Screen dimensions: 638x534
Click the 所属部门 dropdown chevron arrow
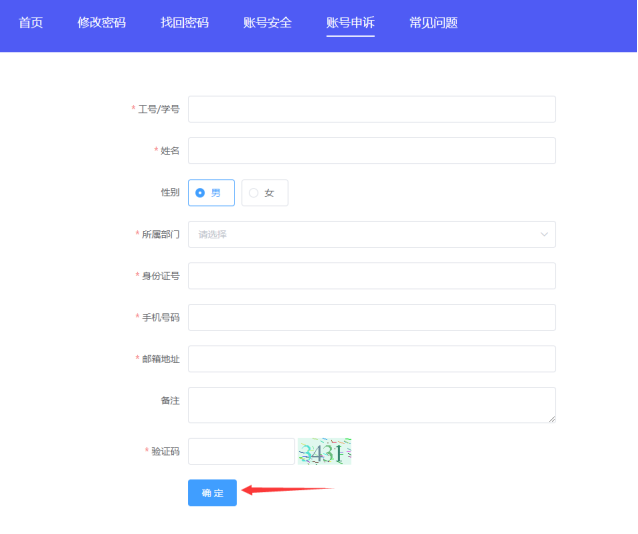(544, 234)
